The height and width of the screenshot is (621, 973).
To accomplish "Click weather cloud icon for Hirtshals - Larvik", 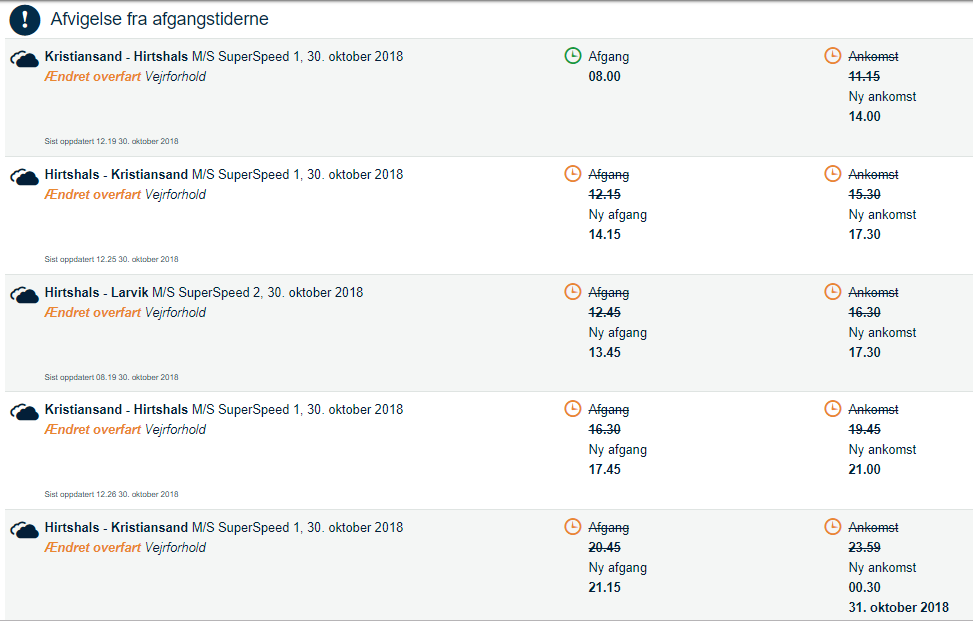I will pyautogui.click(x=25, y=296).
